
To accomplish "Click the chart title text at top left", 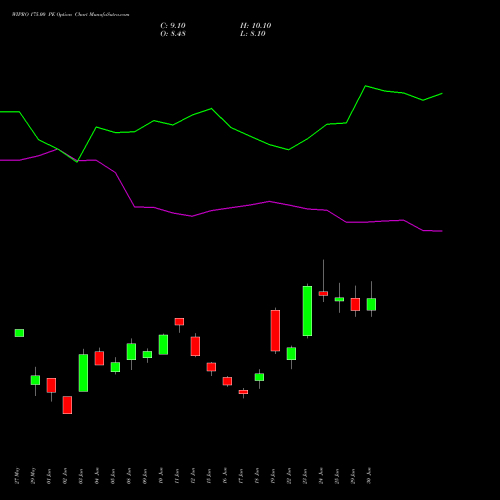I will 71,15.
